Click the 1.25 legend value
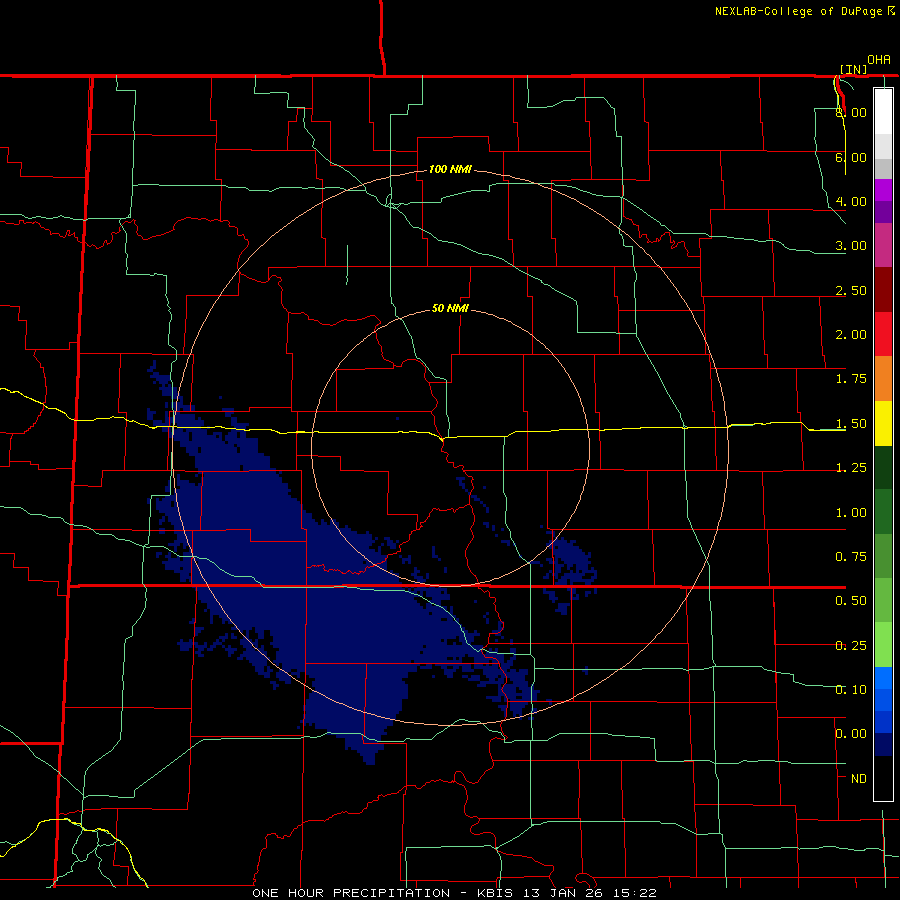This screenshot has width=900, height=900. [x=851, y=468]
